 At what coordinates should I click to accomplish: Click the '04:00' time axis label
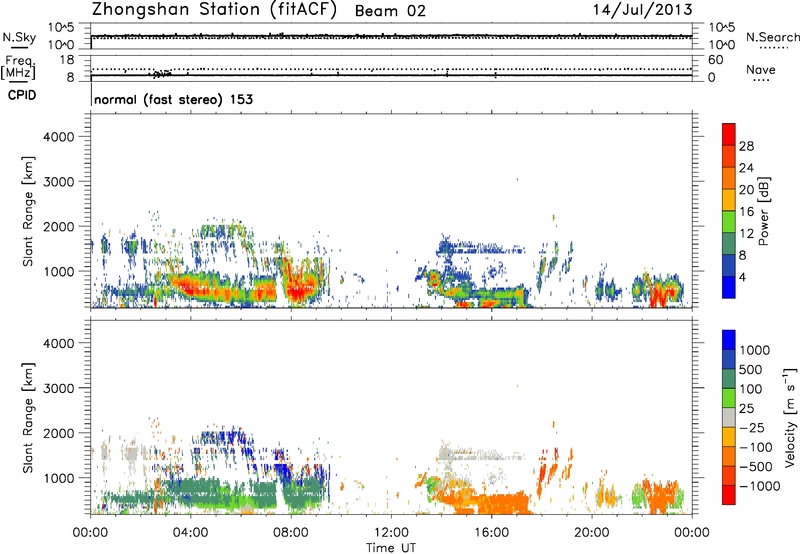click(190, 533)
